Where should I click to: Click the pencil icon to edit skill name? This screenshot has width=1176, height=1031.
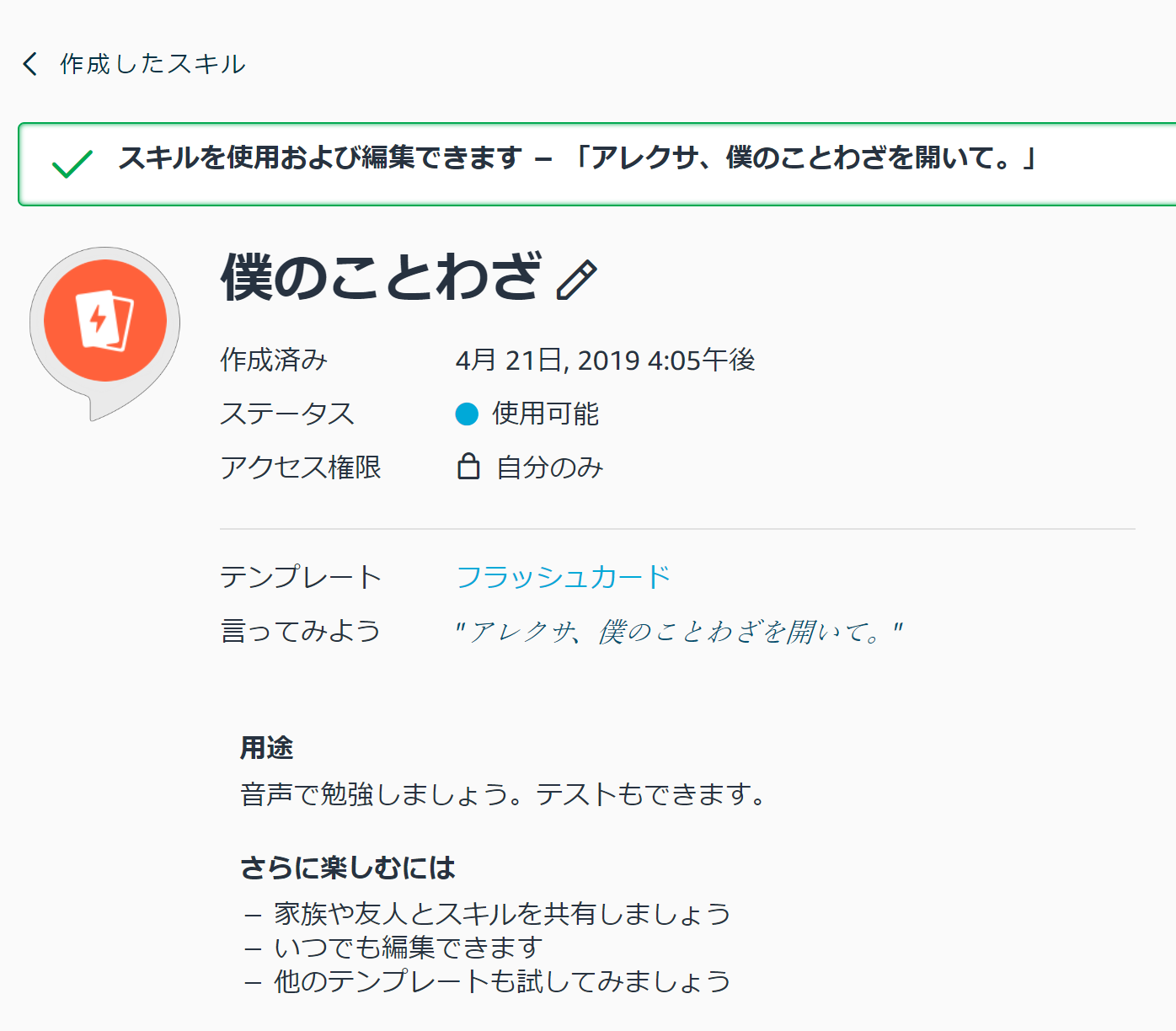point(577,280)
